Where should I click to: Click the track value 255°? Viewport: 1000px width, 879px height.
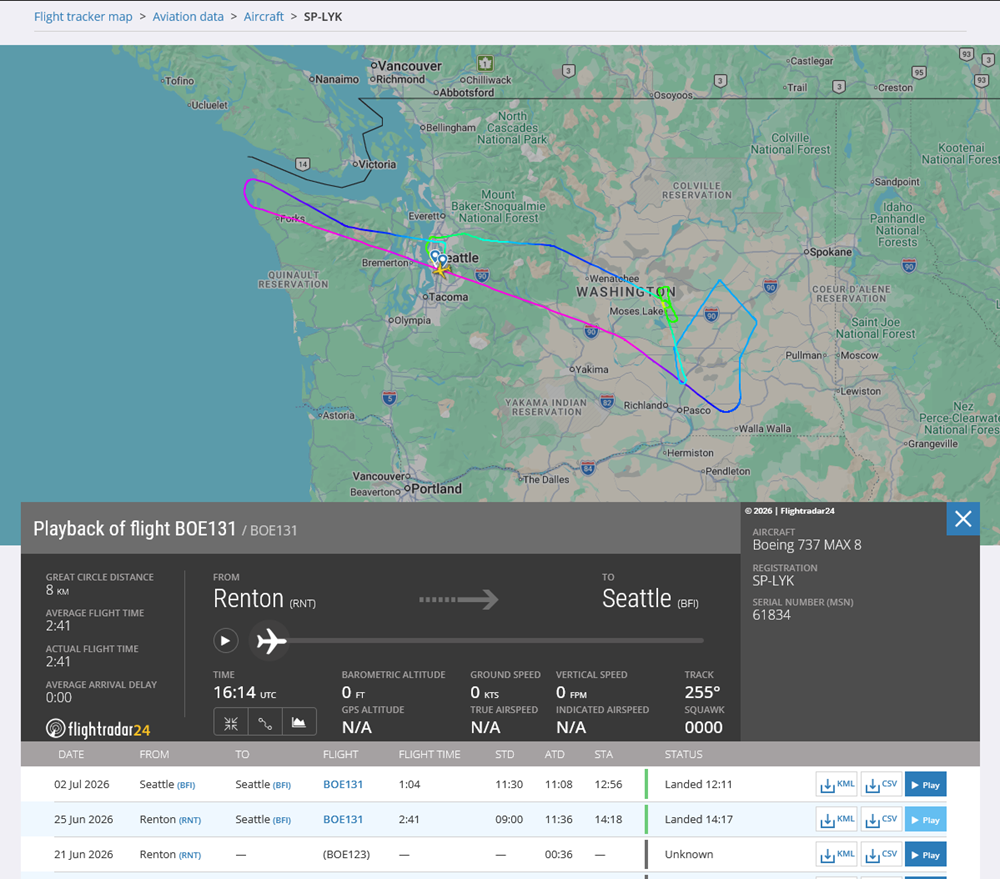click(702, 693)
